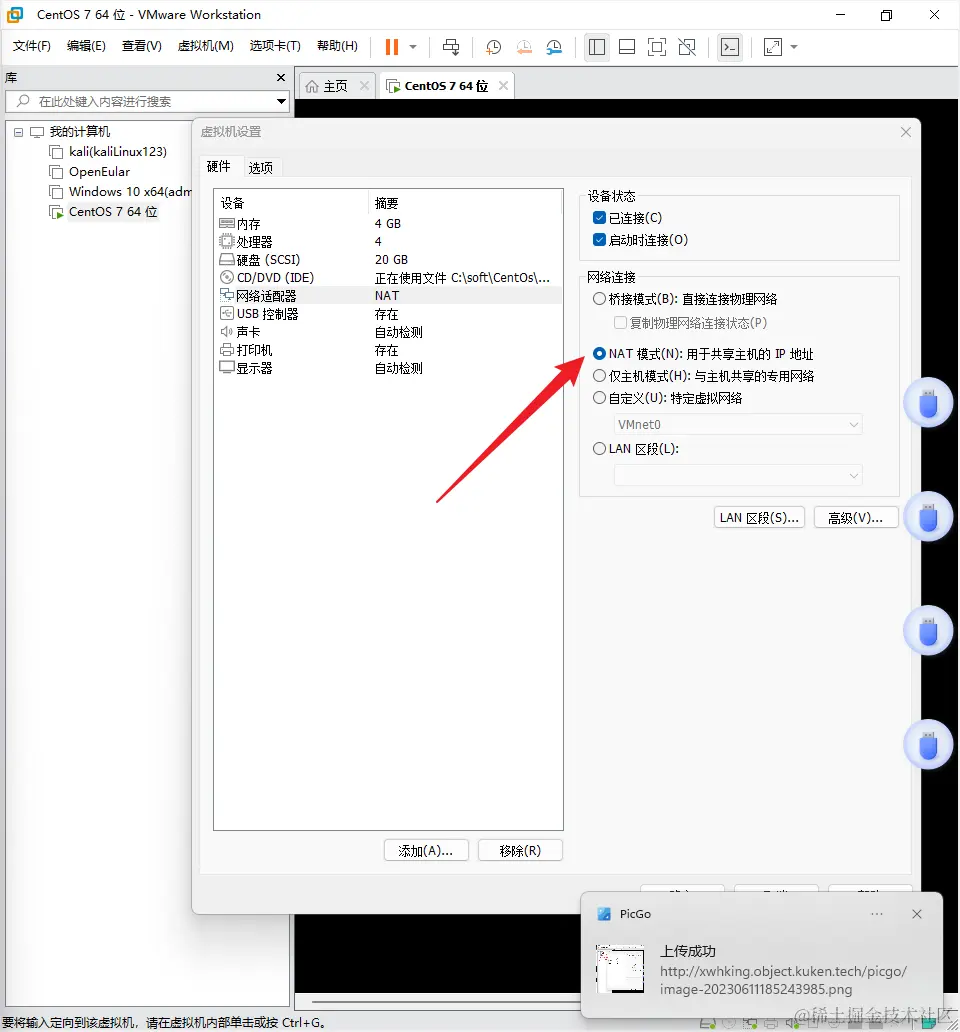Image resolution: width=960 pixels, height=1032 pixels.
Task: Toggle the 已连接(C) checkbox
Action: click(599, 218)
